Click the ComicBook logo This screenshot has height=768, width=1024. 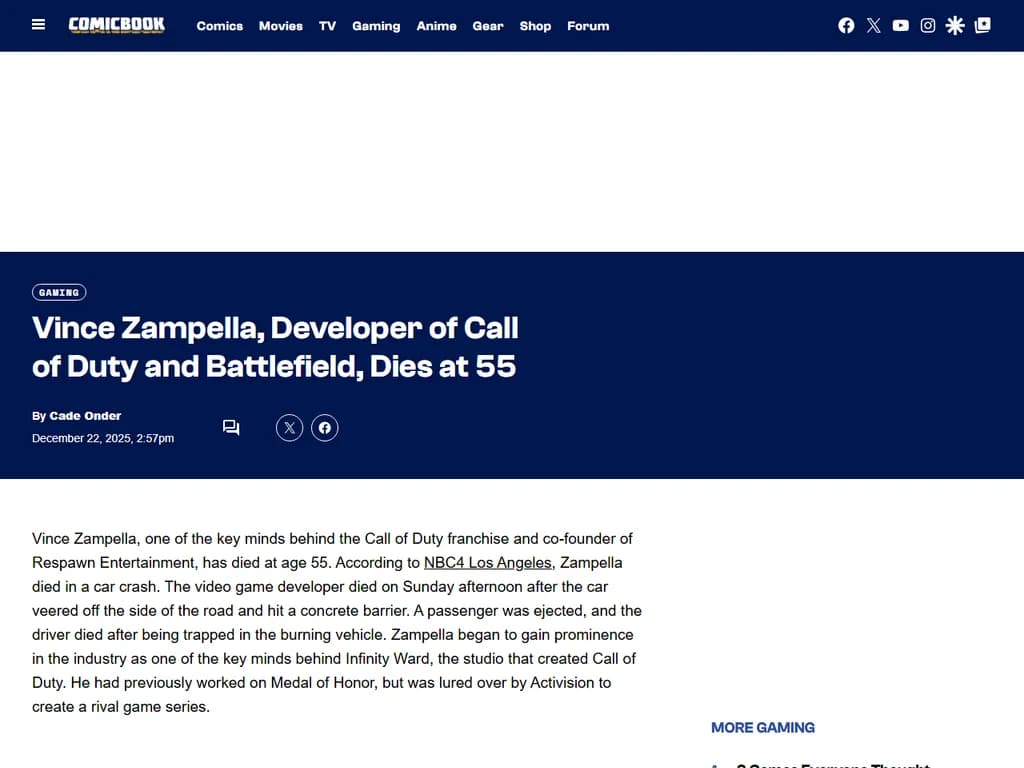[x=117, y=25]
